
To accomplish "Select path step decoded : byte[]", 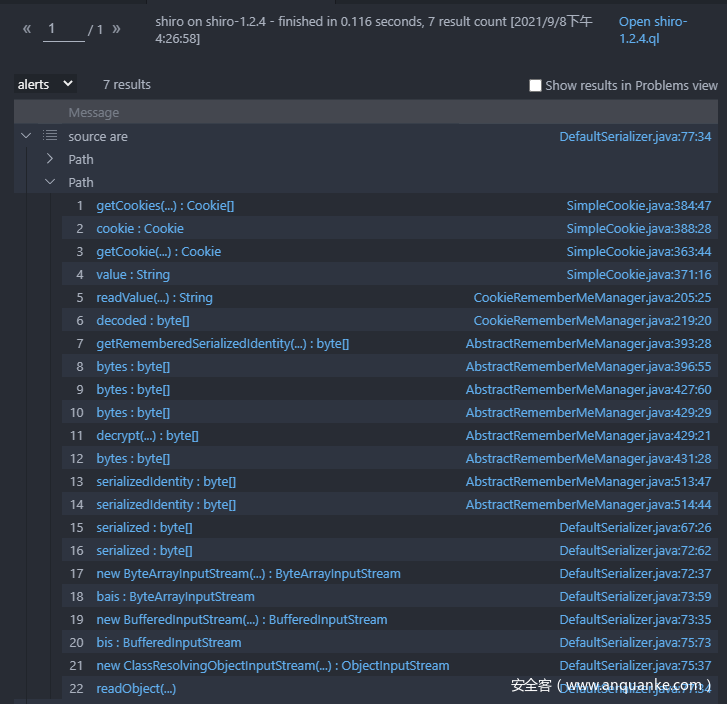I will (x=143, y=320).
